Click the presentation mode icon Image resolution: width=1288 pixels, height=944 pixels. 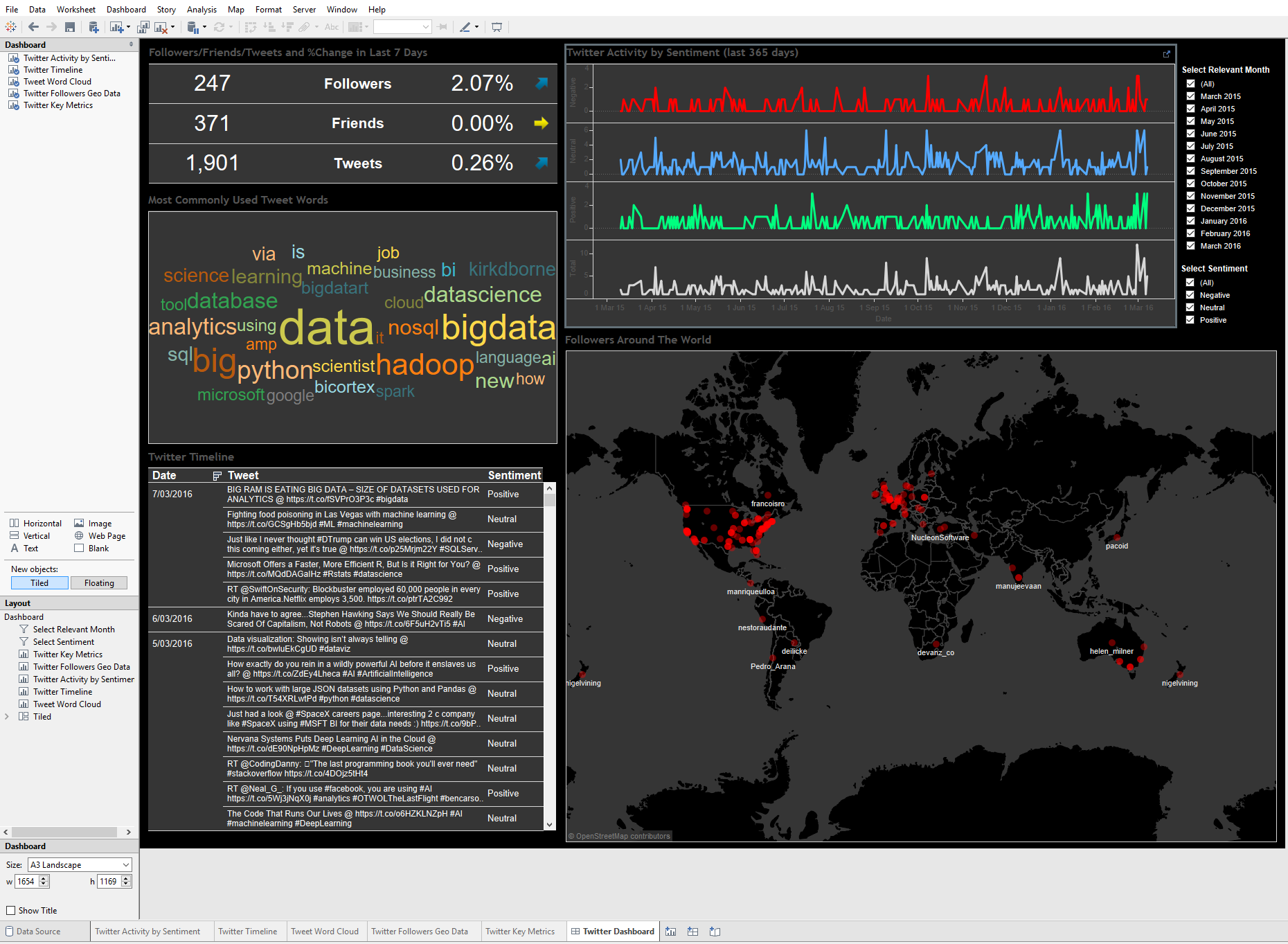[497, 27]
